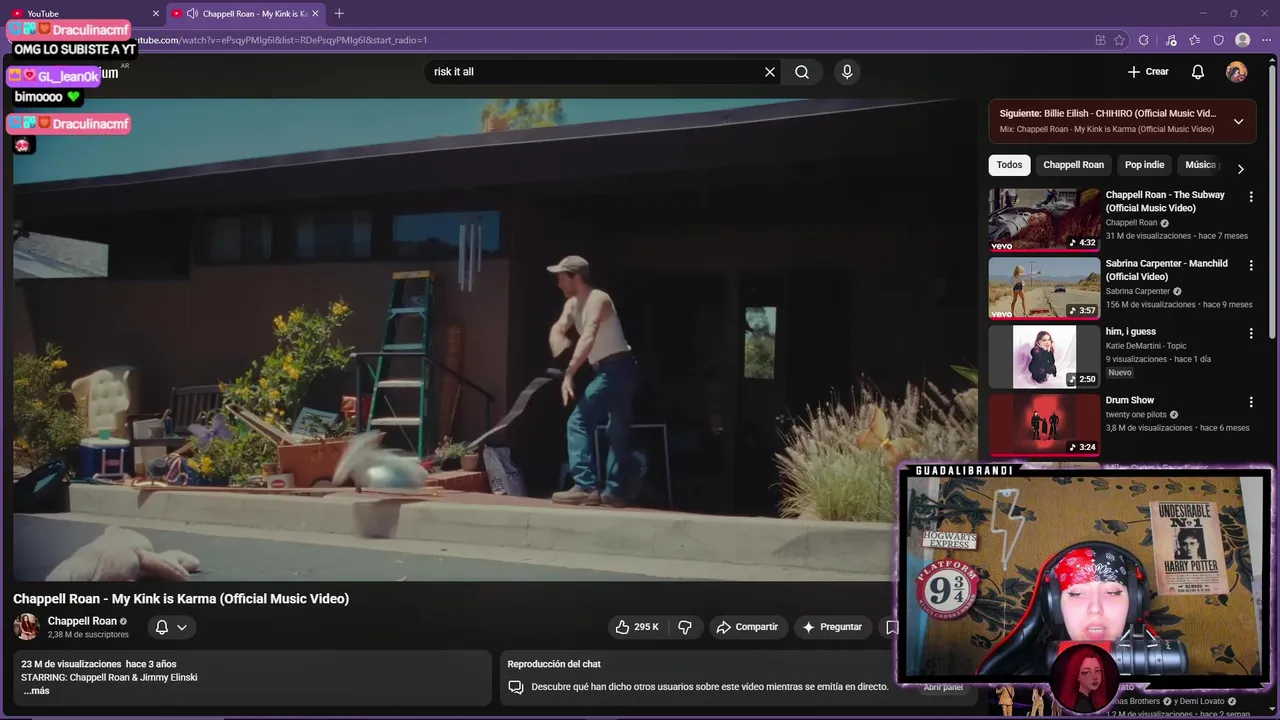Click the Crear create button
1280x720 pixels.
(x=1148, y=72)
